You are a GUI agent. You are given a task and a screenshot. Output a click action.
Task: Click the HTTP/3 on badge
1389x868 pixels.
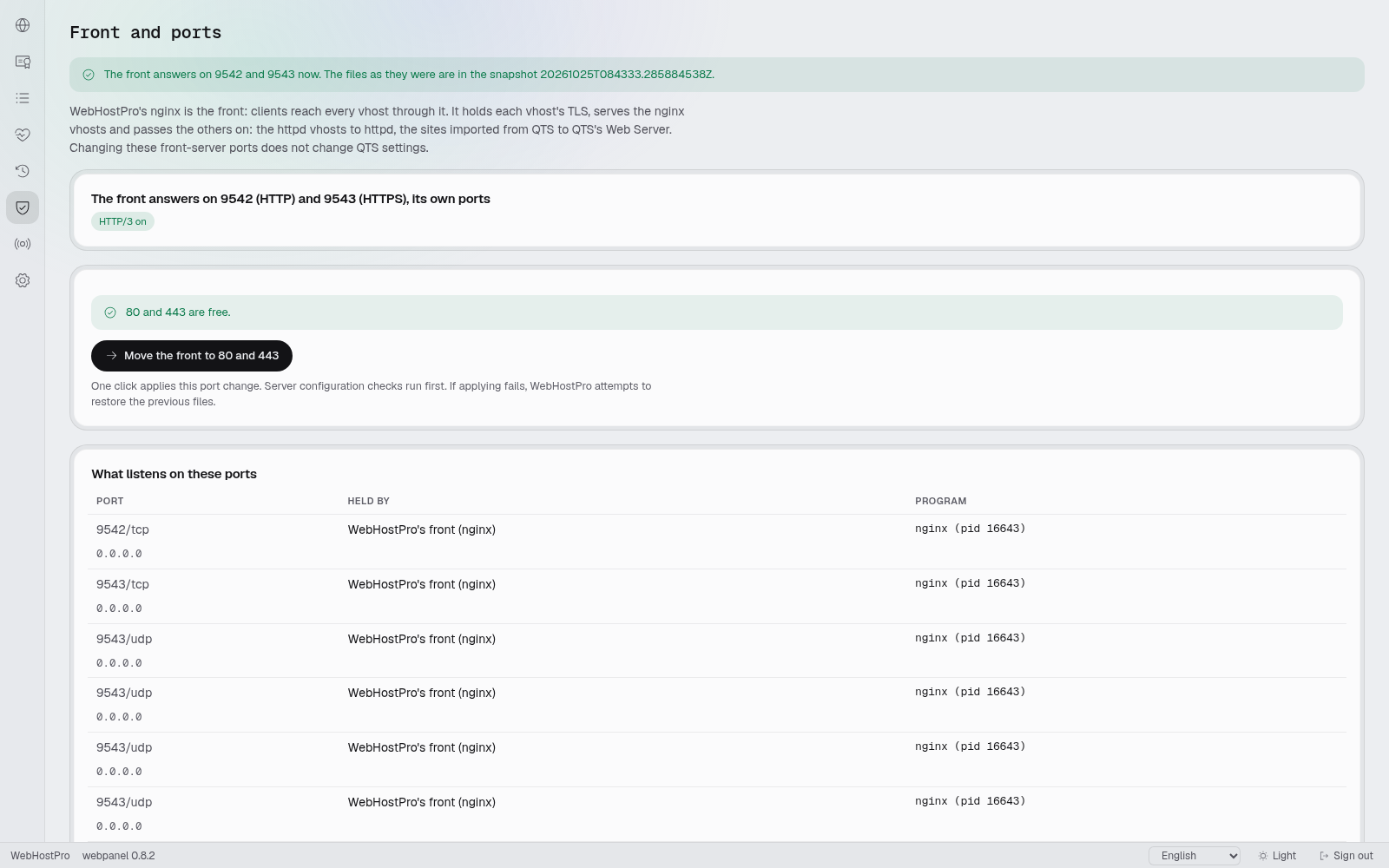pyautogui.click(x=122, y=221)
